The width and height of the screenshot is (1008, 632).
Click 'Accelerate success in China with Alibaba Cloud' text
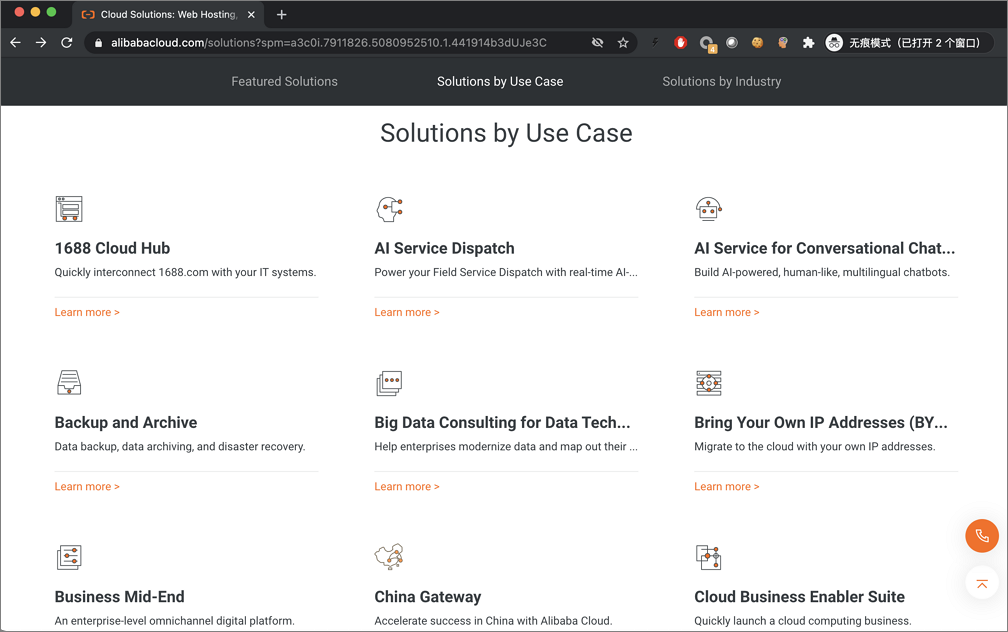click(x=493, y=621)
